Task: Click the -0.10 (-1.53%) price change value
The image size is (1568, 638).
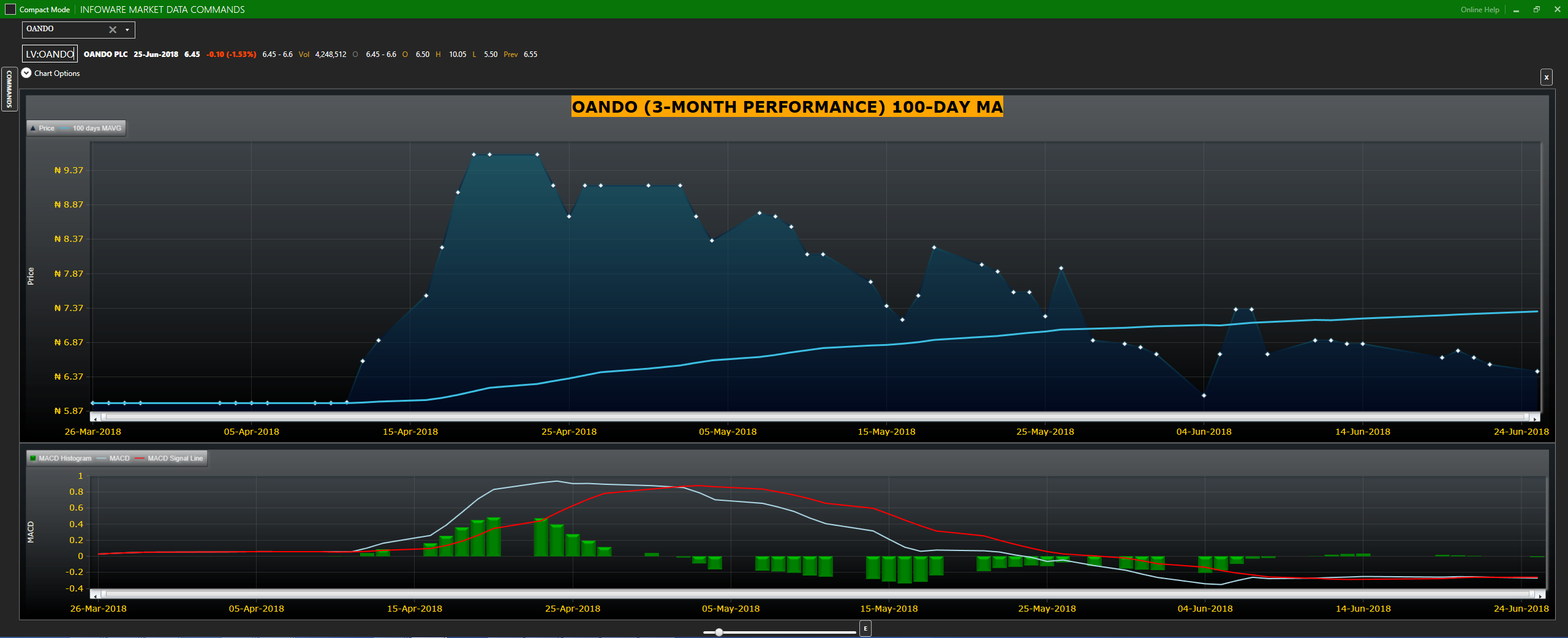Action: (231, 54)
